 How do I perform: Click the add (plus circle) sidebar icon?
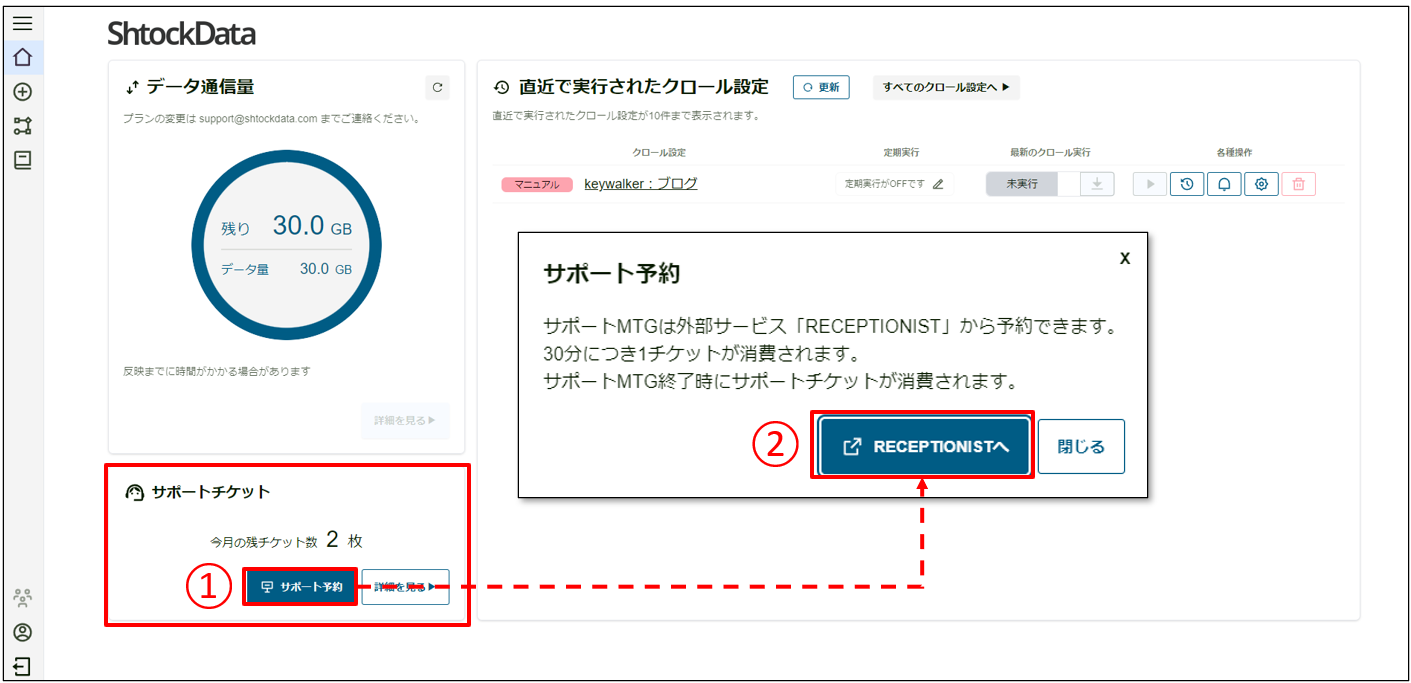tap(22, 92)
